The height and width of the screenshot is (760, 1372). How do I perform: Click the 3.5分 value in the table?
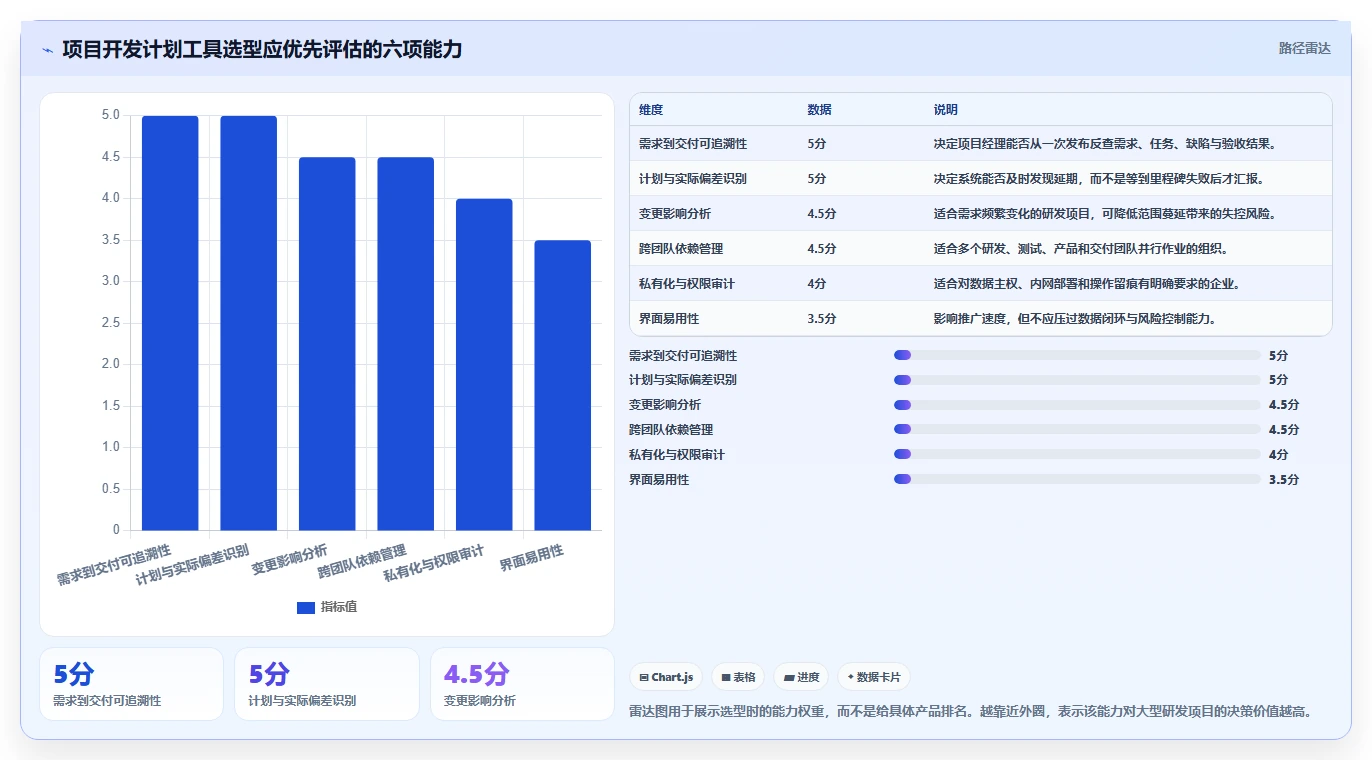822,319
